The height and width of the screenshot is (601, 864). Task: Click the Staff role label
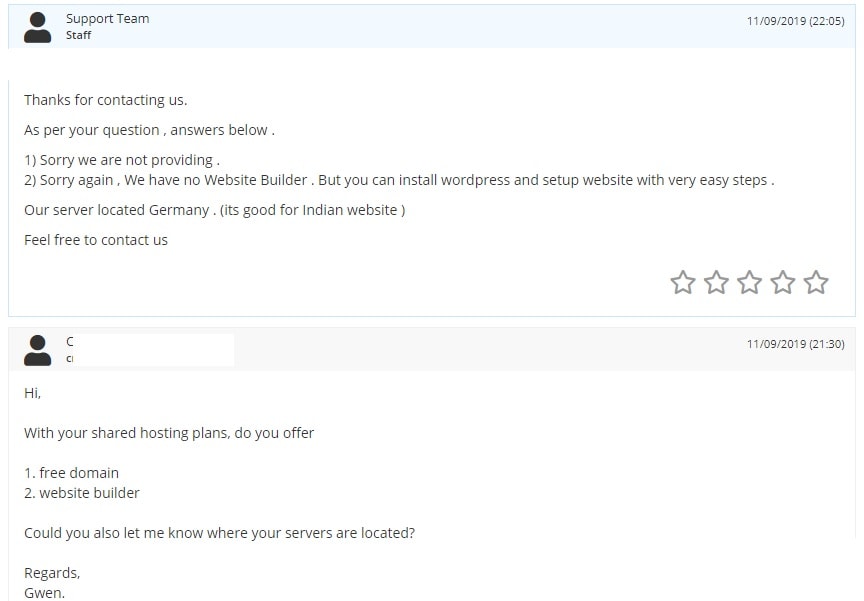pos(78,35)
